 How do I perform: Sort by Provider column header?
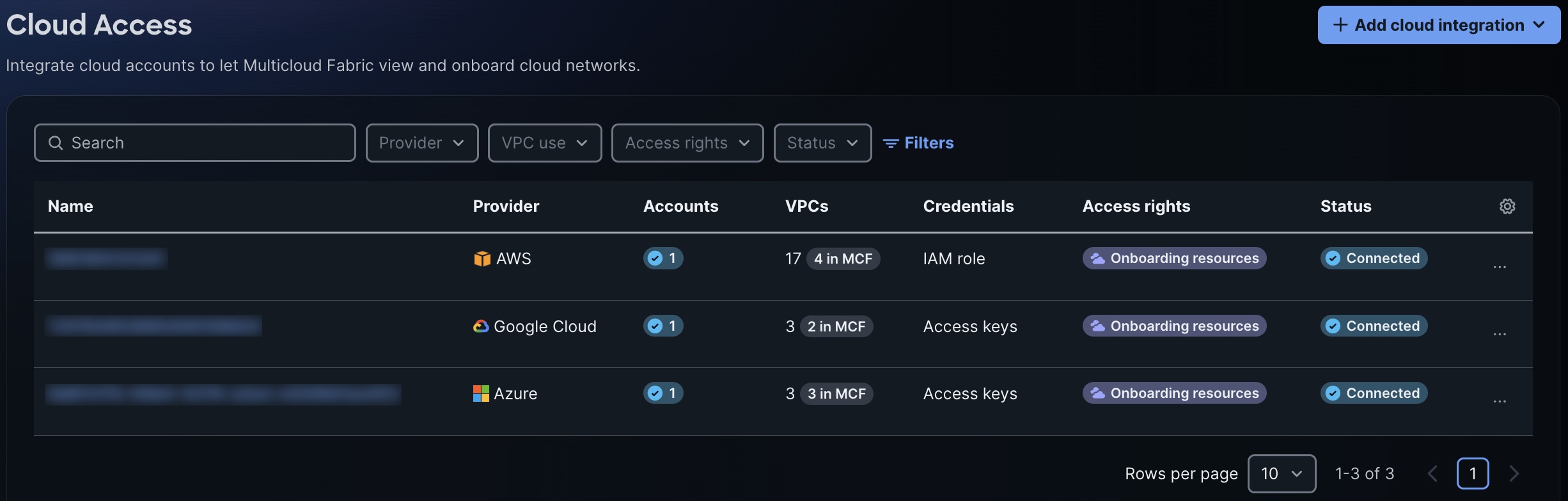pos(506,206)
